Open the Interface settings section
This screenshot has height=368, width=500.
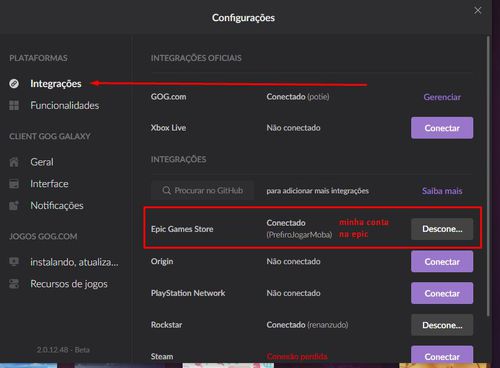tap(49, 184)
